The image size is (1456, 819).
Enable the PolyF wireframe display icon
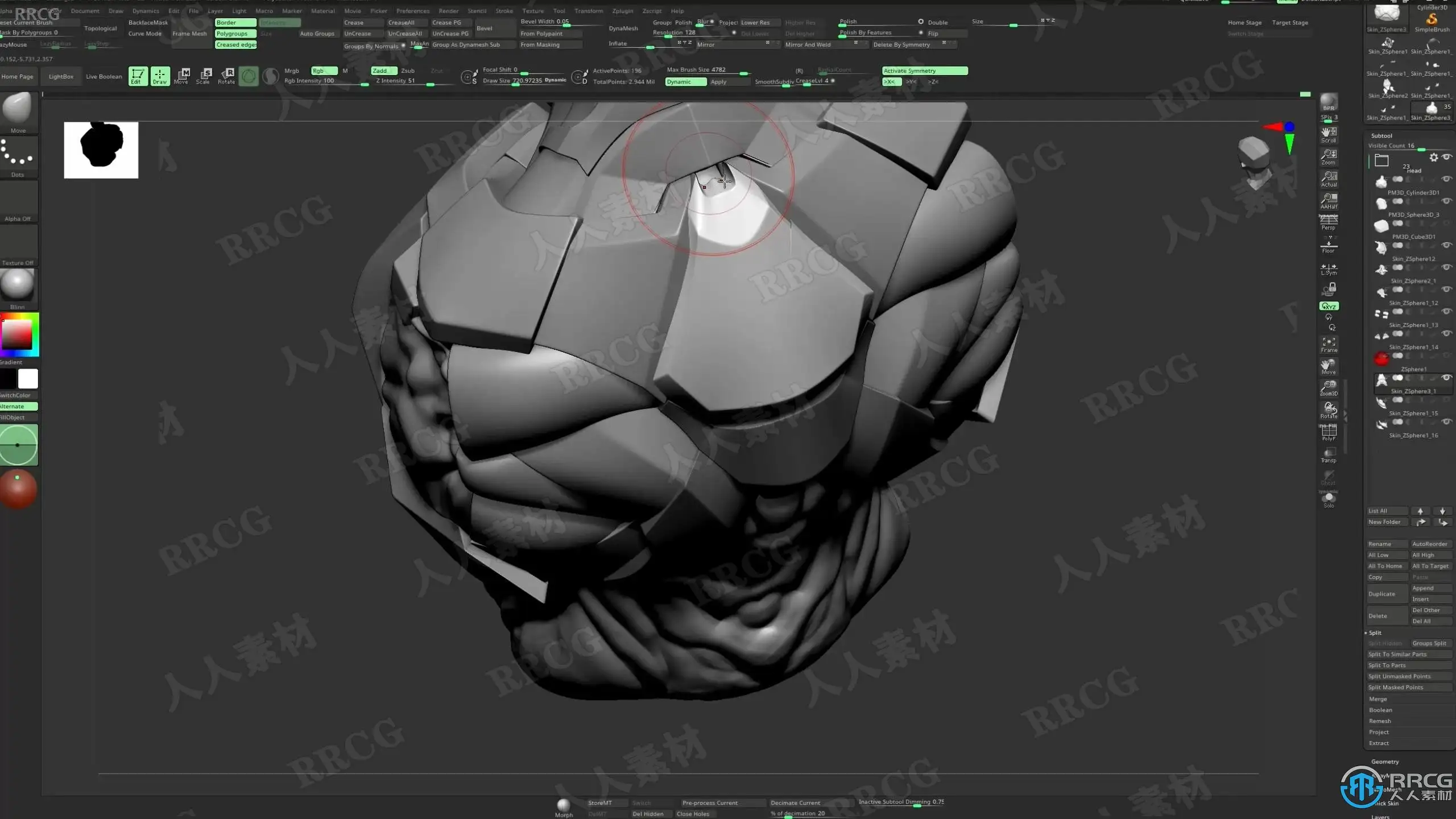click(1329, 432)
